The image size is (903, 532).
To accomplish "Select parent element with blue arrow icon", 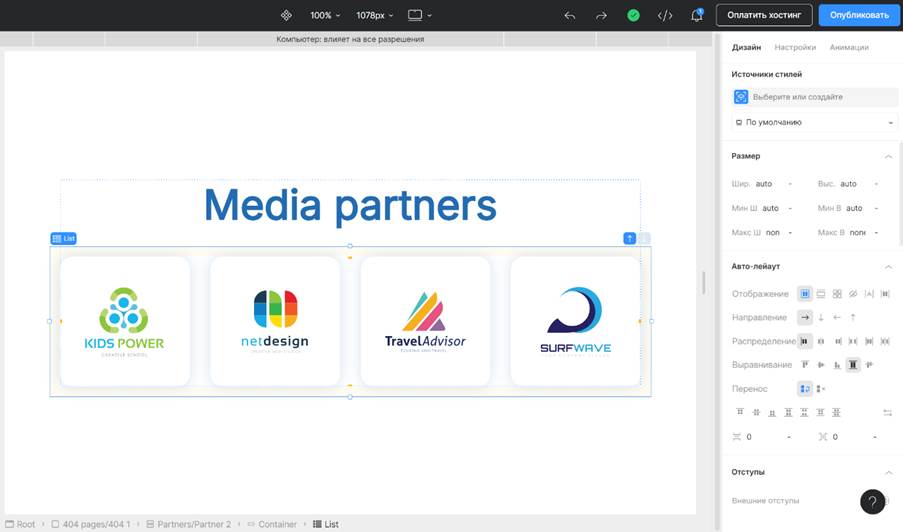I will (629, 238).
